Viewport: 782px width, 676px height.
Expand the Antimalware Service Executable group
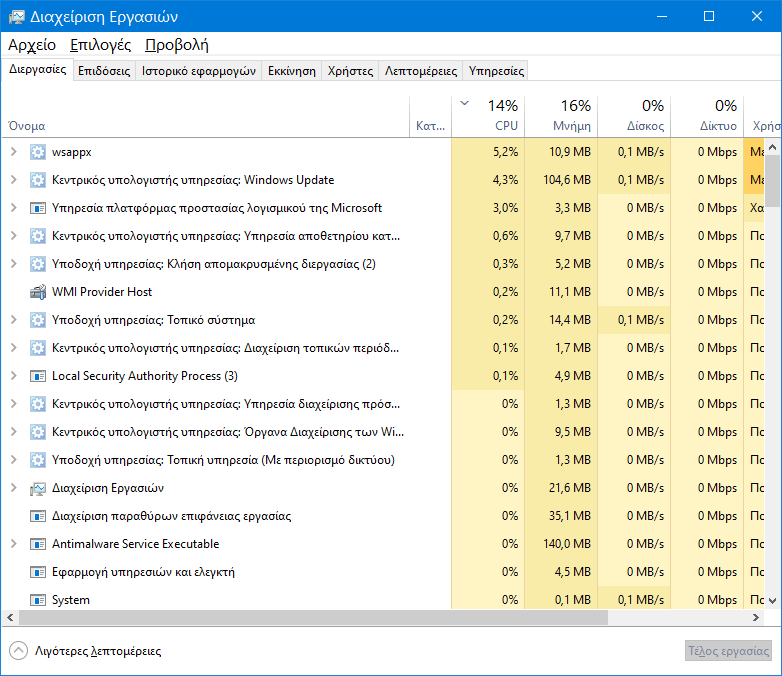[13, 544]
